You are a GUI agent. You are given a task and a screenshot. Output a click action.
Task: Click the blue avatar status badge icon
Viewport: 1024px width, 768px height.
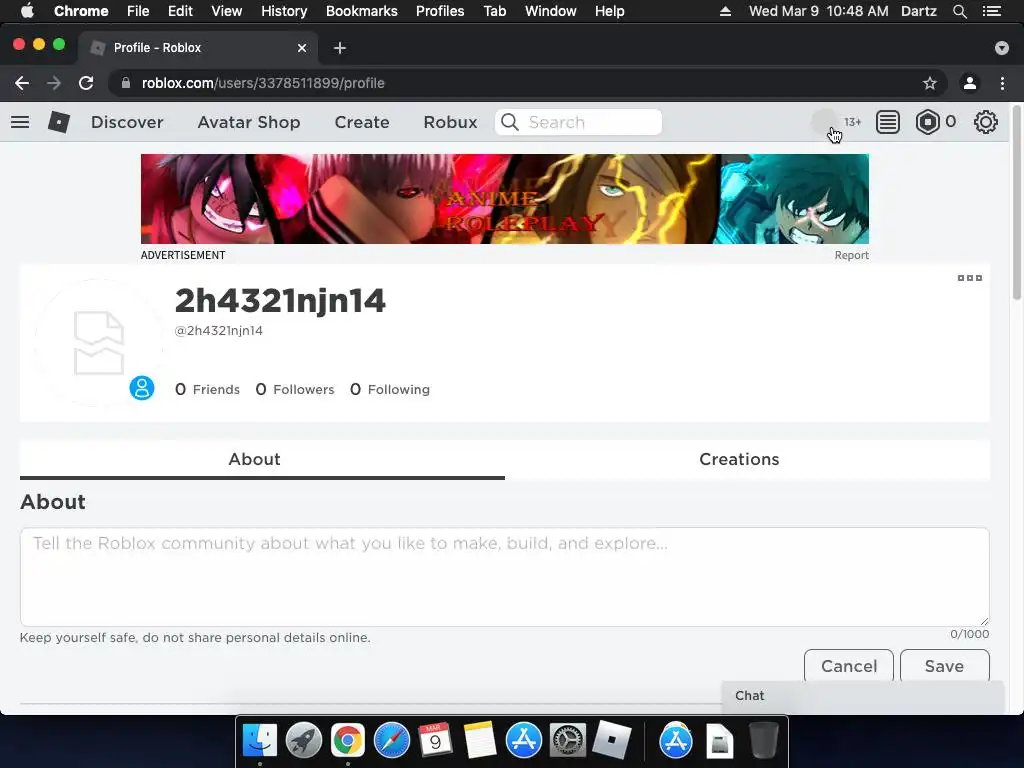click(142, 388)
